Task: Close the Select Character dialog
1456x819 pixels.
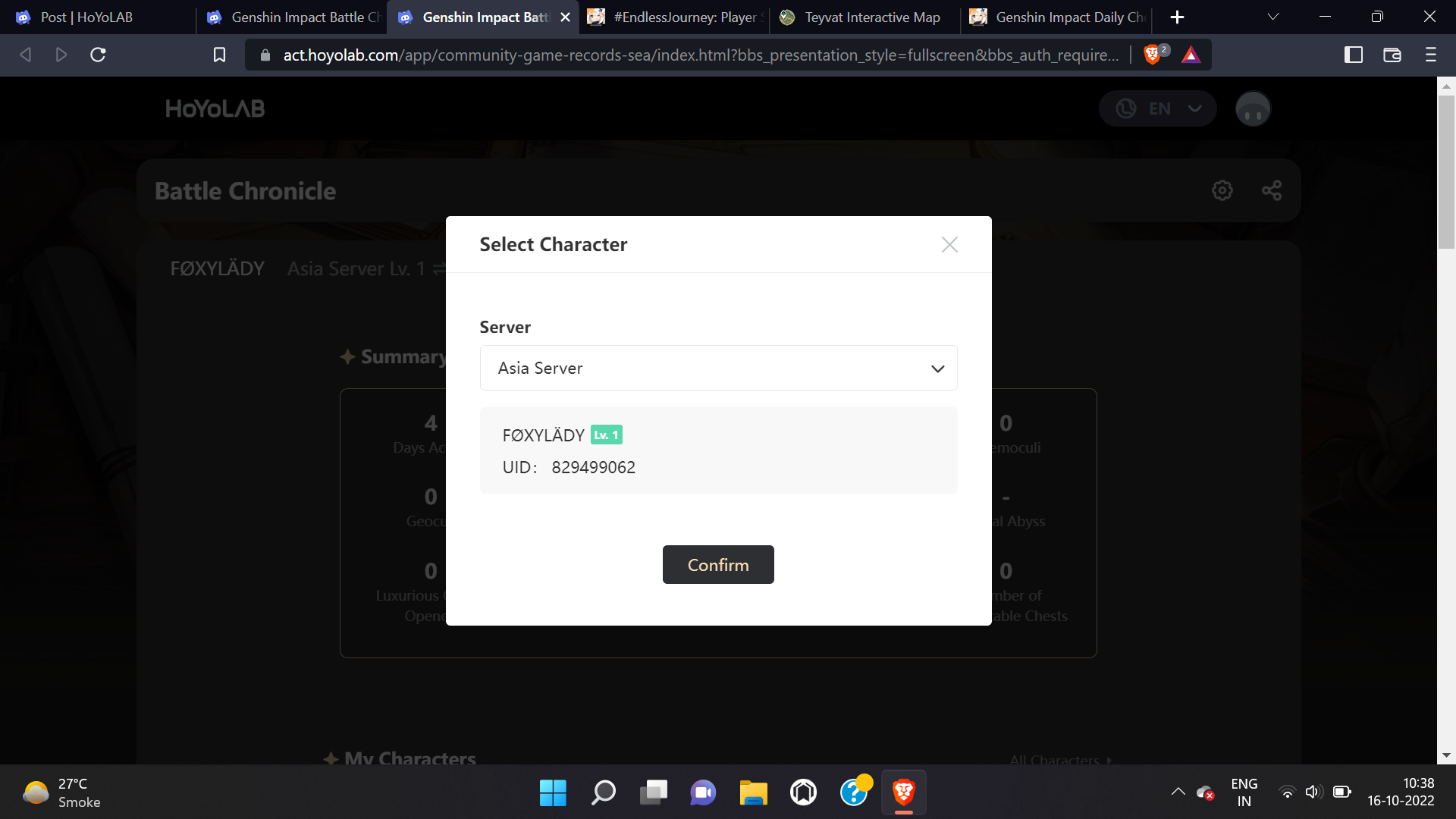Action: pos(949,244)
